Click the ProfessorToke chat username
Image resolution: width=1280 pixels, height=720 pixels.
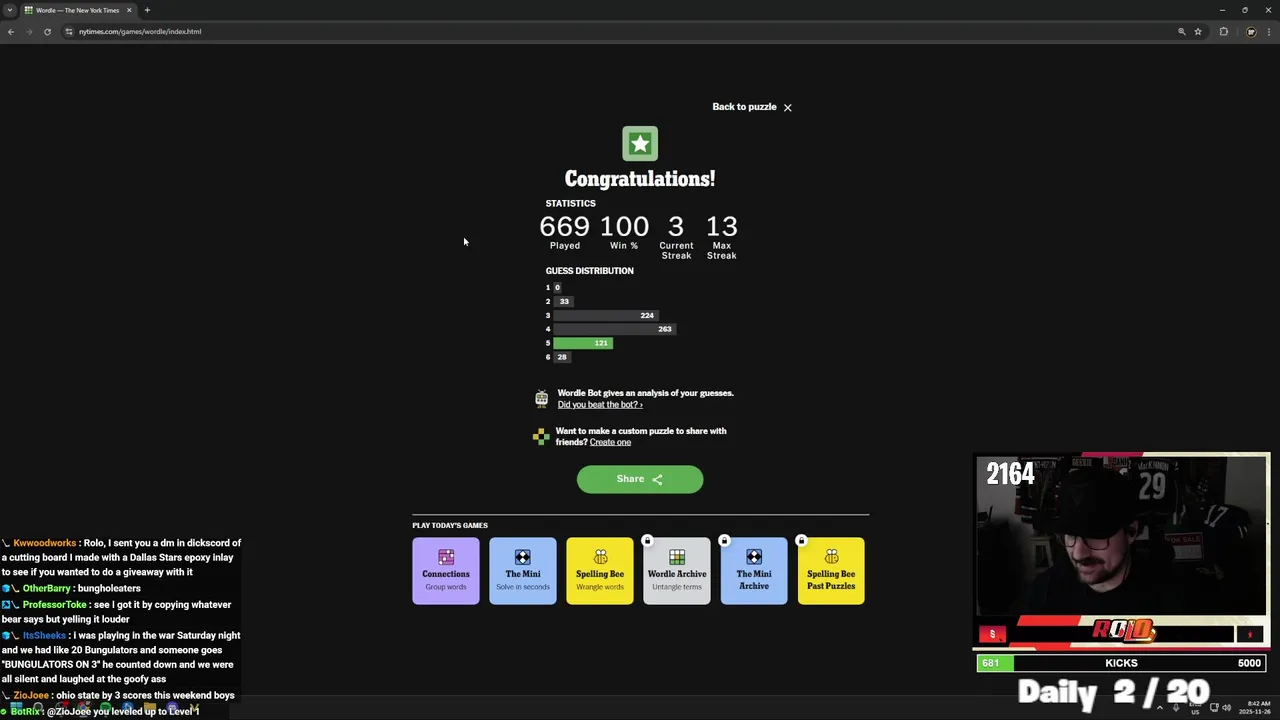54,605
